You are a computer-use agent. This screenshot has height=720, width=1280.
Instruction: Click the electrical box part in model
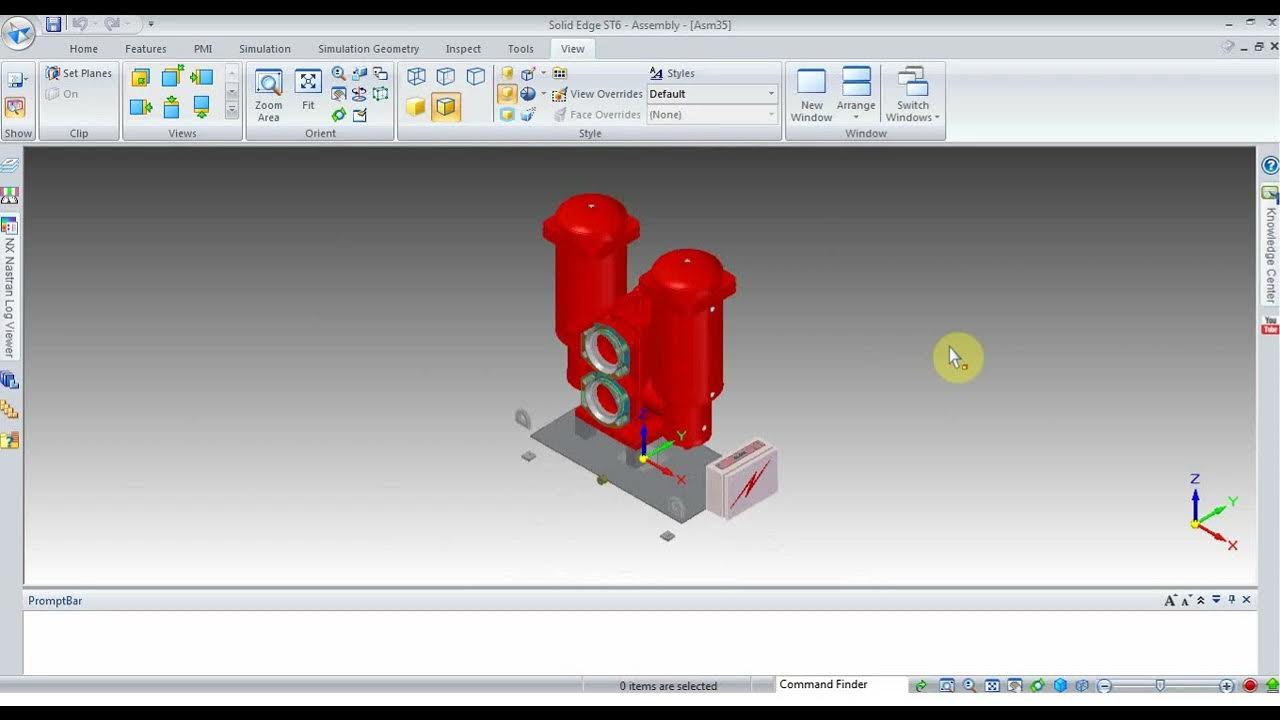(742, 478)
